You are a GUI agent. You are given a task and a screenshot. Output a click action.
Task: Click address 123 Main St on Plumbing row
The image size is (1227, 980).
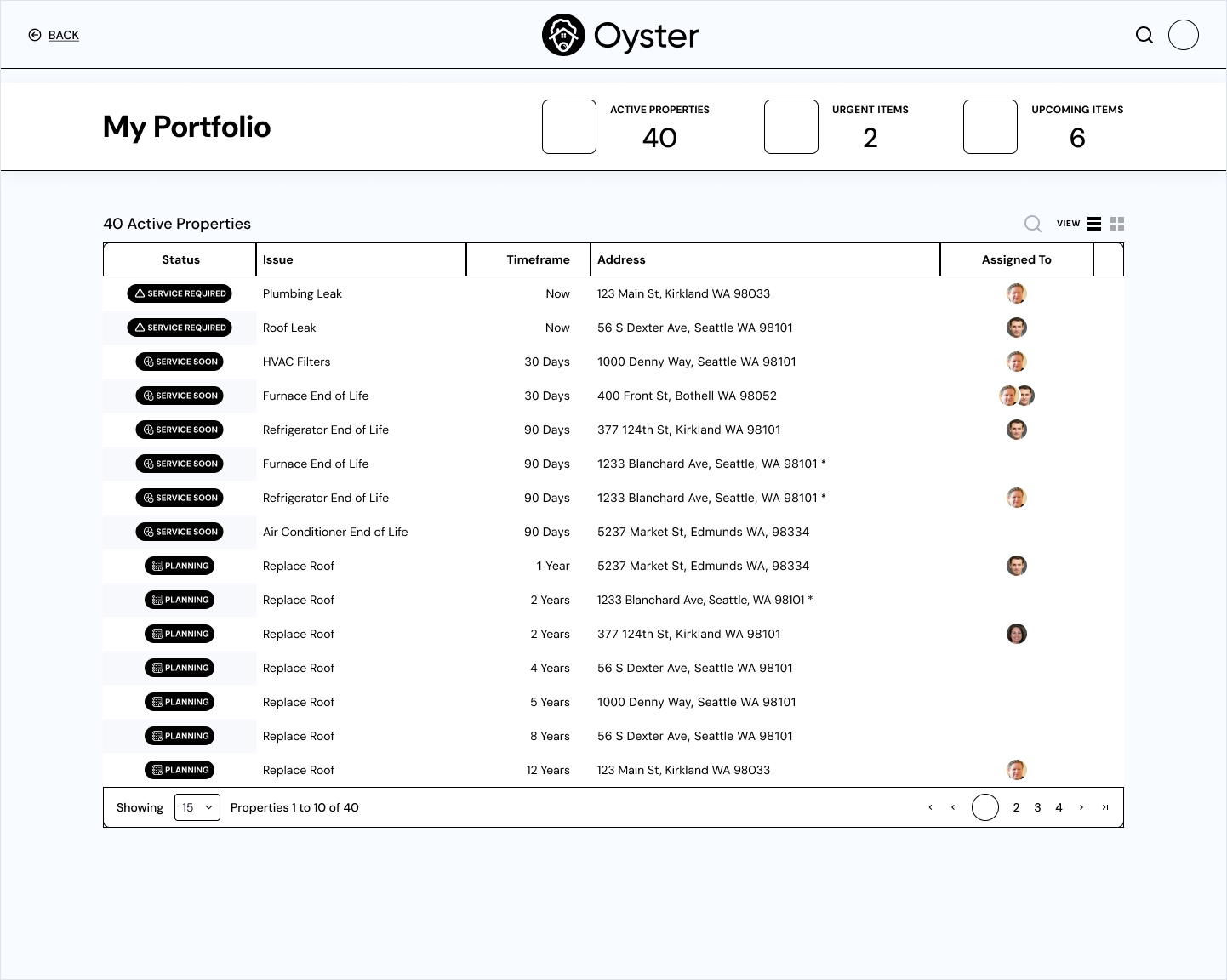(683, 293)
